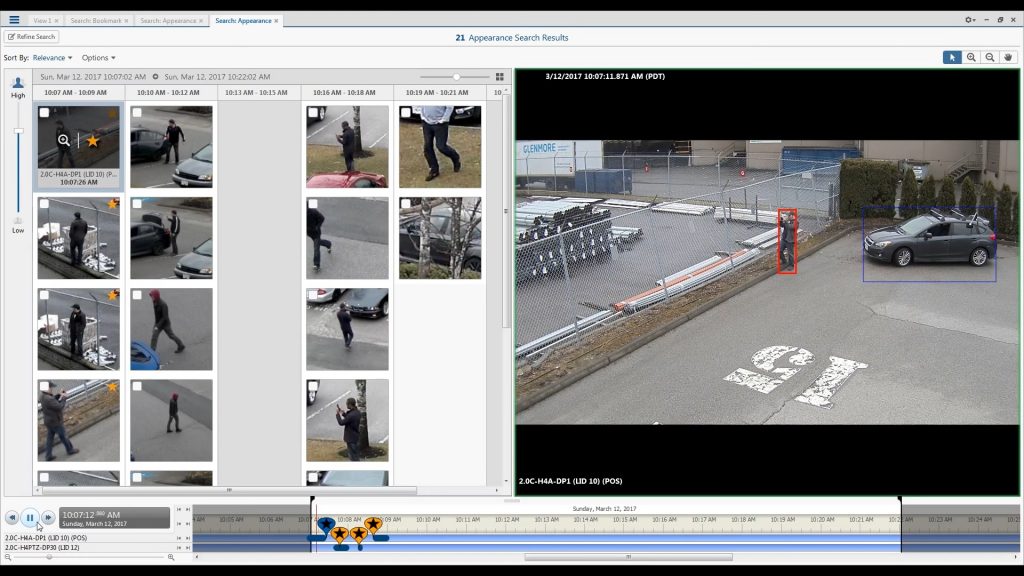Close the active Search: Appearance tab

click(x=276, y=21)
